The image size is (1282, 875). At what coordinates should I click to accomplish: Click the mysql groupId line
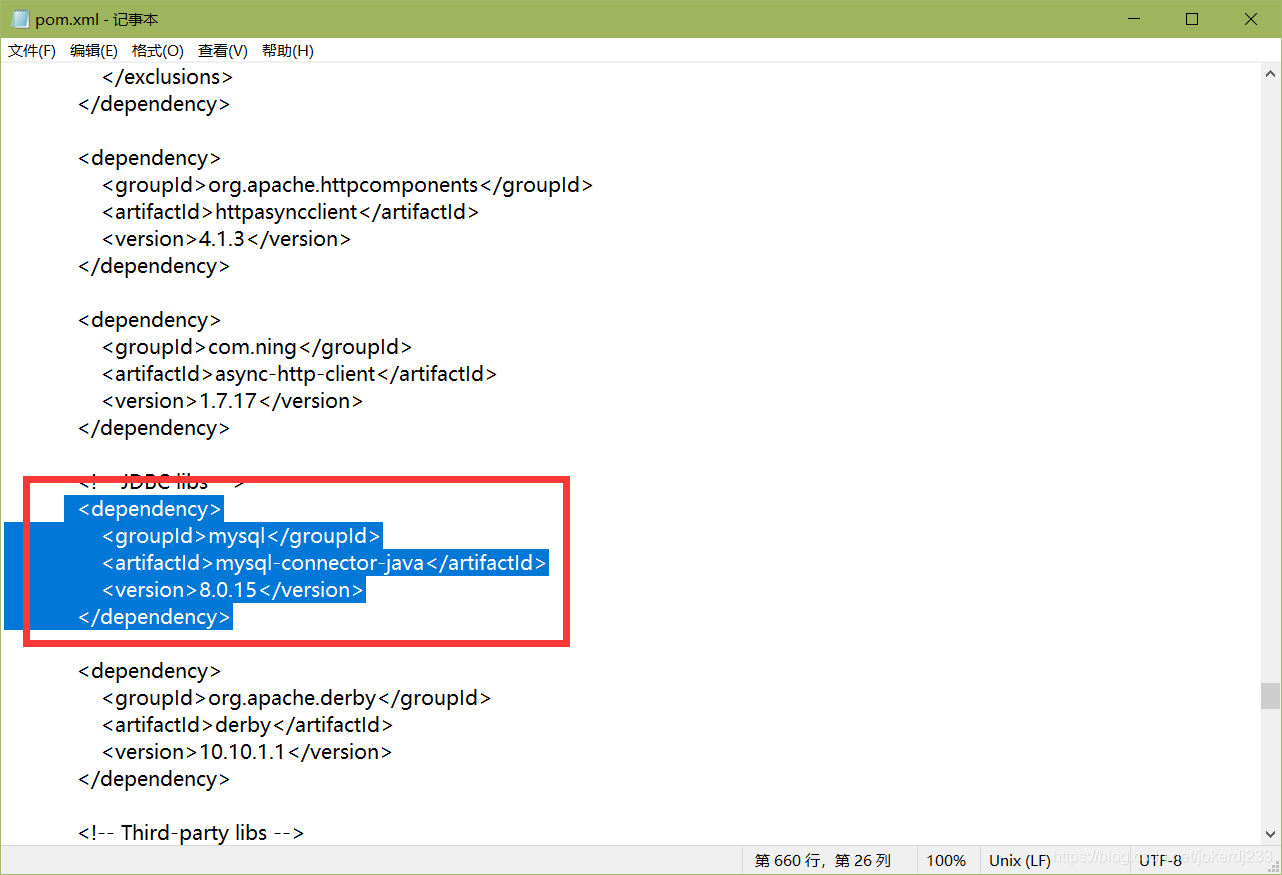241,536
